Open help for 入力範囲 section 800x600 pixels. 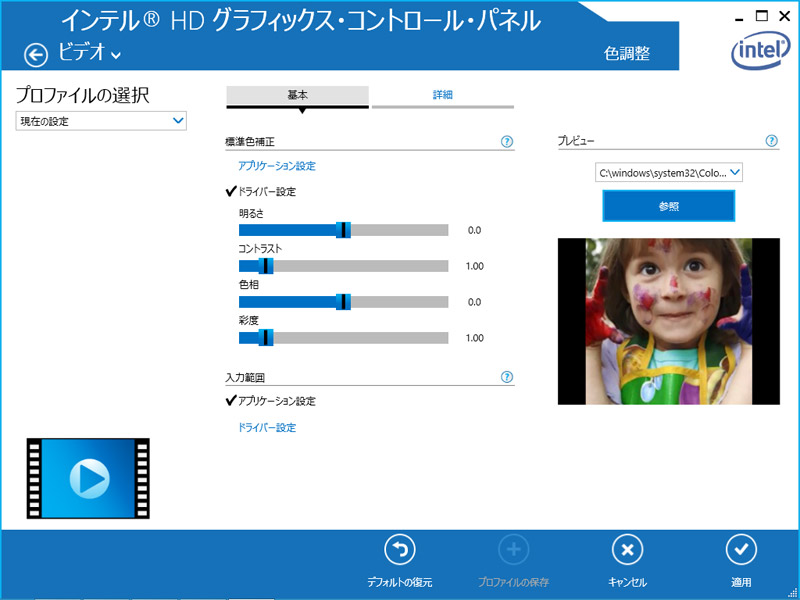[x=507, y=378]
